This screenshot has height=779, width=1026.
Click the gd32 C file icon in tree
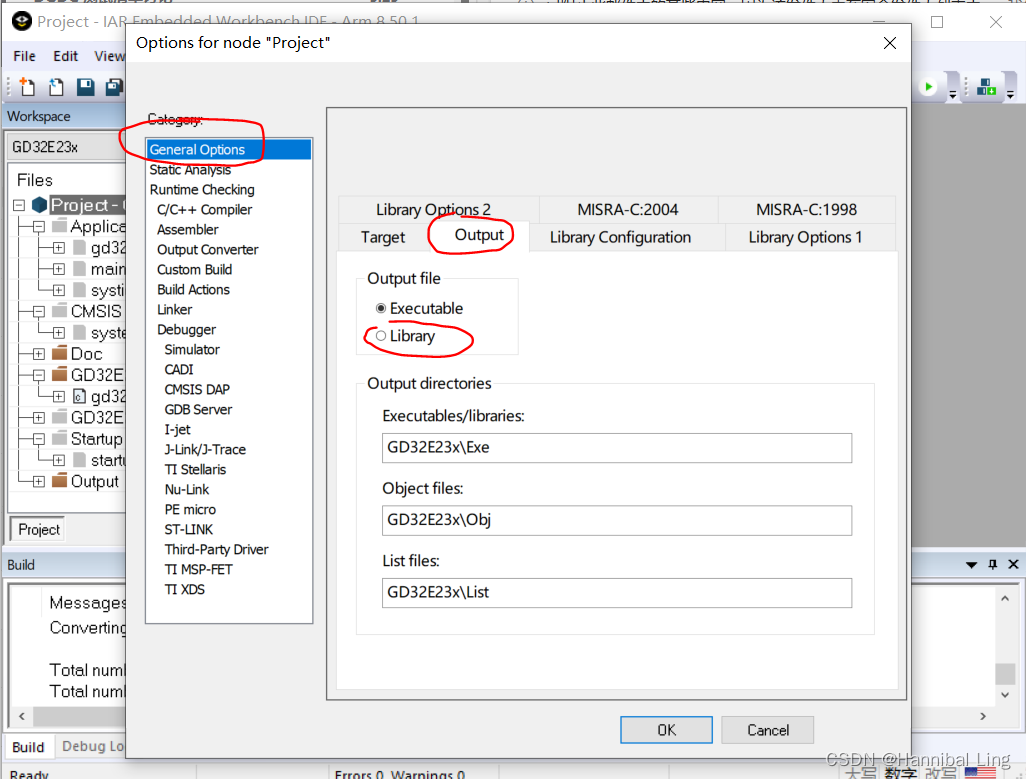click(x=79, y=396)
